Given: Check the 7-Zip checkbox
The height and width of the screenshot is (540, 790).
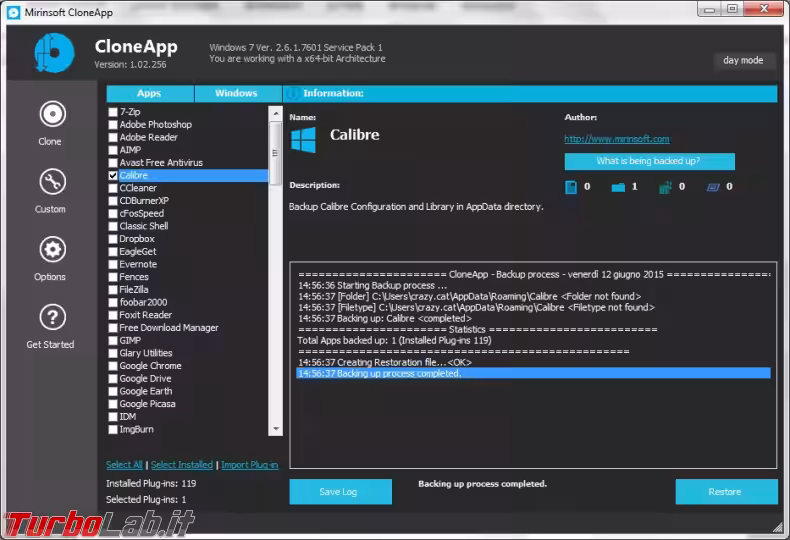Looking at the screenshot, I should pyautogui.click(x=113, y=112).
